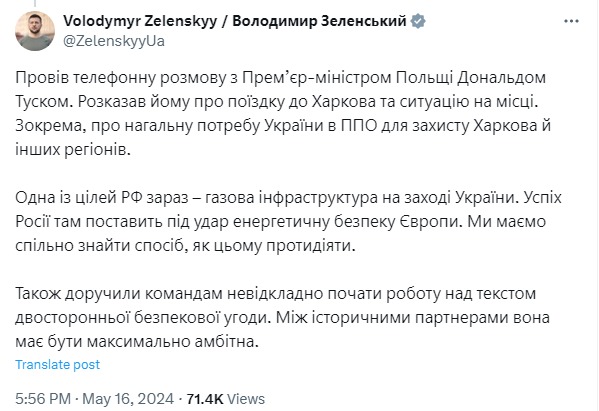Click the Ukrainian name Володимир Зеленський
The width and height of the screenshot is (599, 411).
click(319, 21)
